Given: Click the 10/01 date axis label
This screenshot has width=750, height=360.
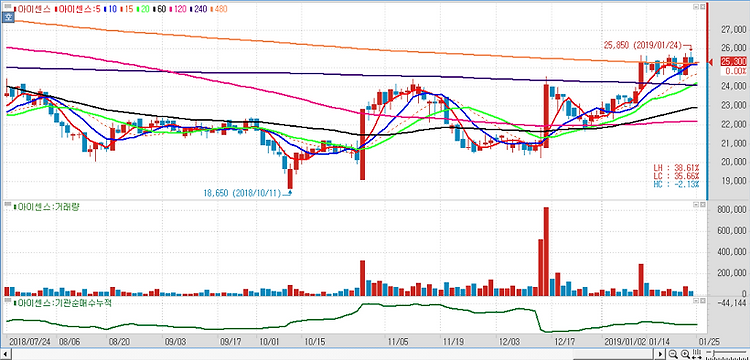Looking at the screenshot, I should pos(270,343).
